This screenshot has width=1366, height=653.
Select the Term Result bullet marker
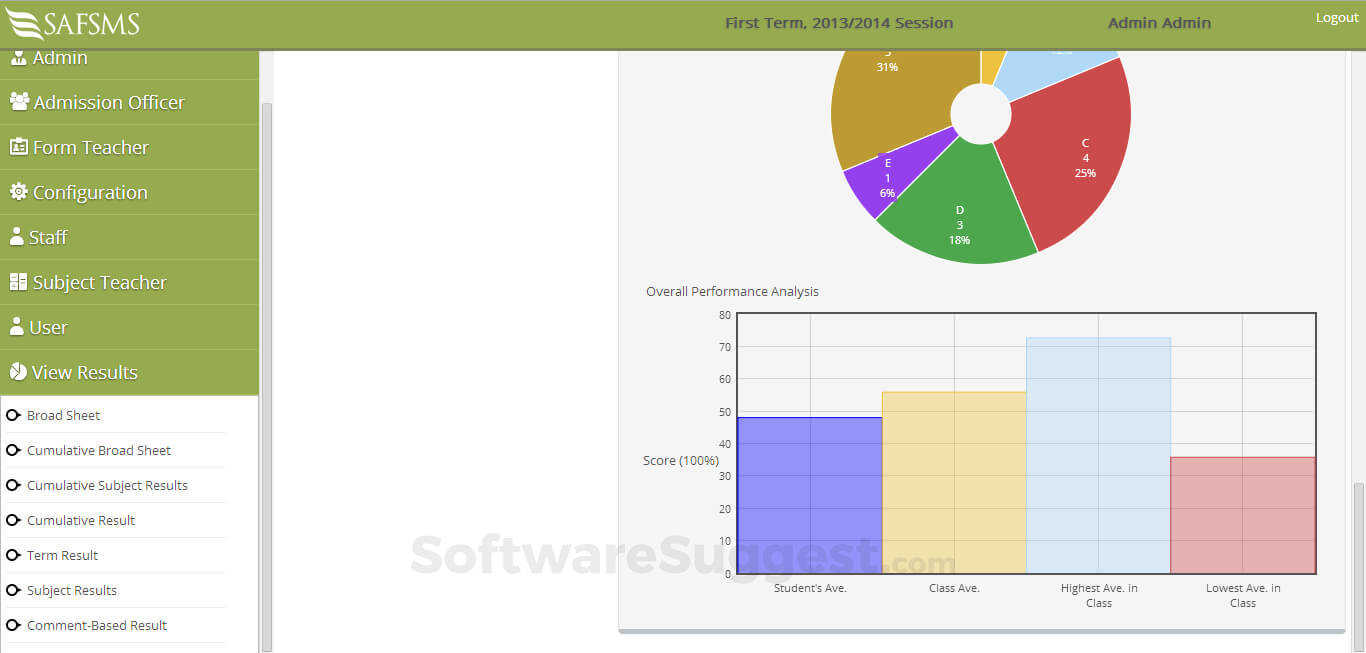(x=13, y=555)
